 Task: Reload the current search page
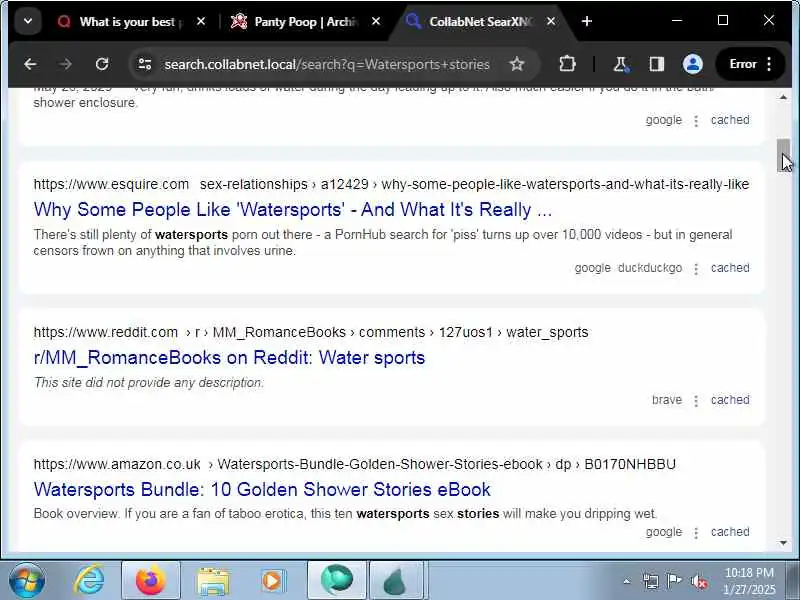[102, 64]
